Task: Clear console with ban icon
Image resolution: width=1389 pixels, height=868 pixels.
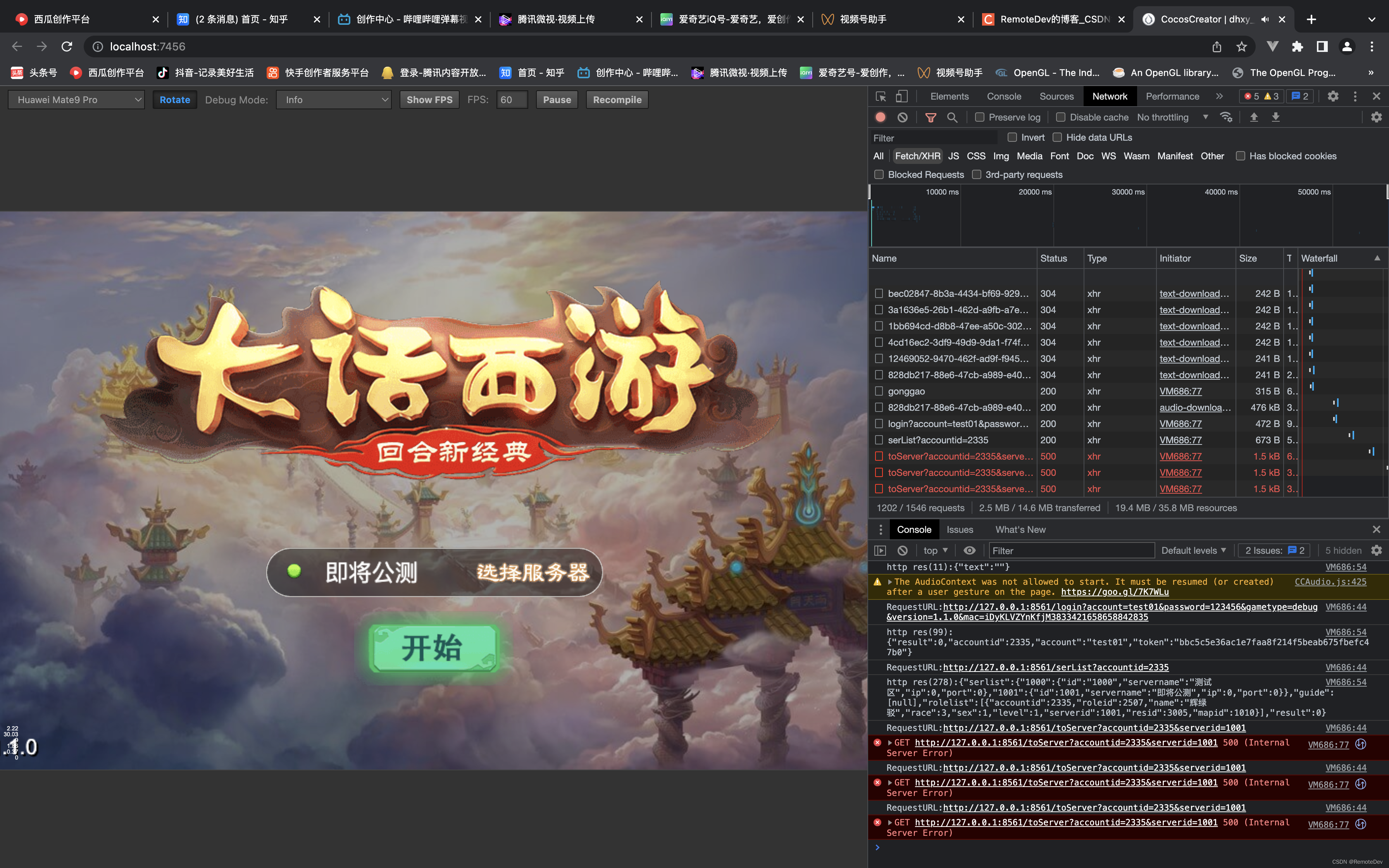Action: [902, 551]
